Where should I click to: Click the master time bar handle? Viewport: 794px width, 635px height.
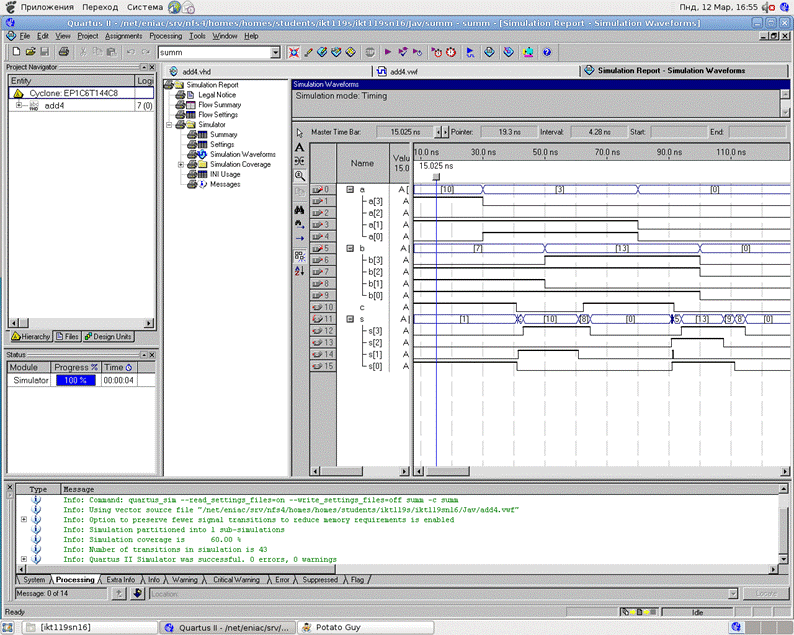tap(435, 176)
